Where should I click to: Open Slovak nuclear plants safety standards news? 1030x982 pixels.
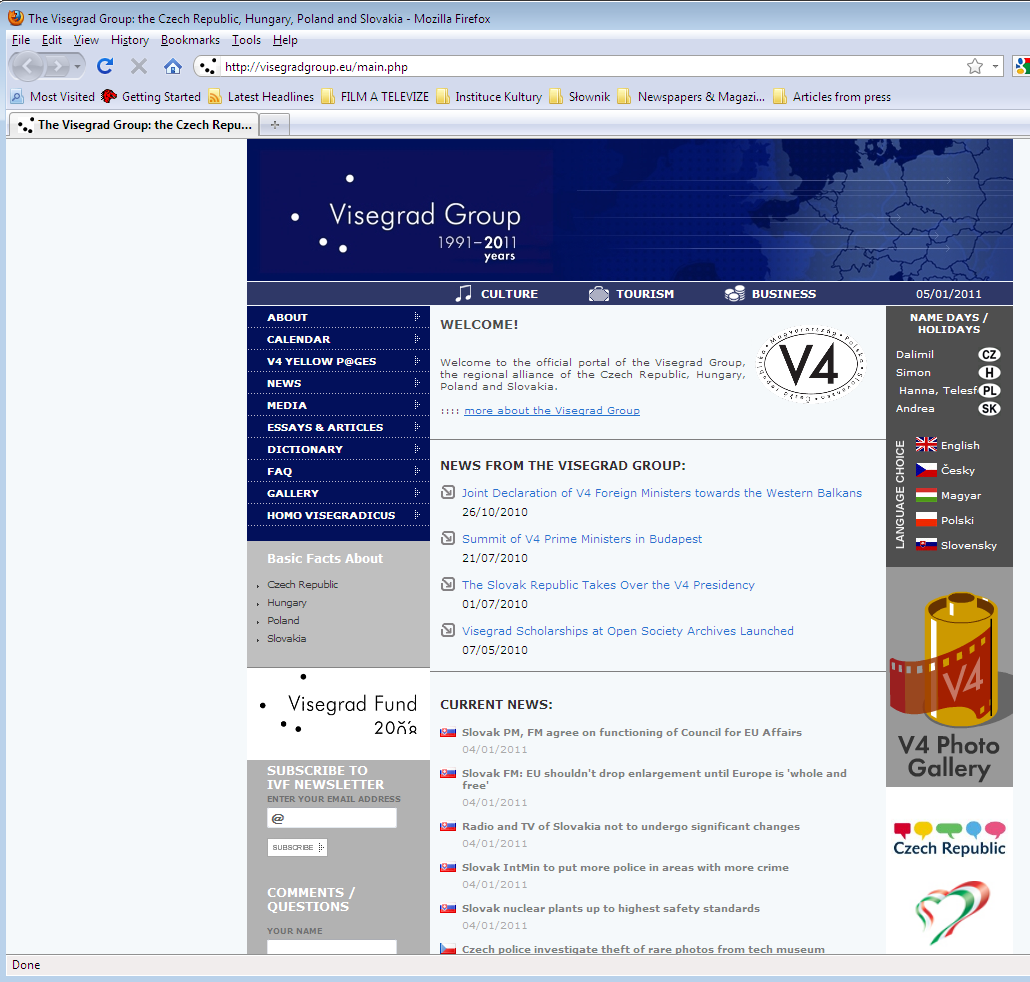pyautogui.click(x=610, y=908)
